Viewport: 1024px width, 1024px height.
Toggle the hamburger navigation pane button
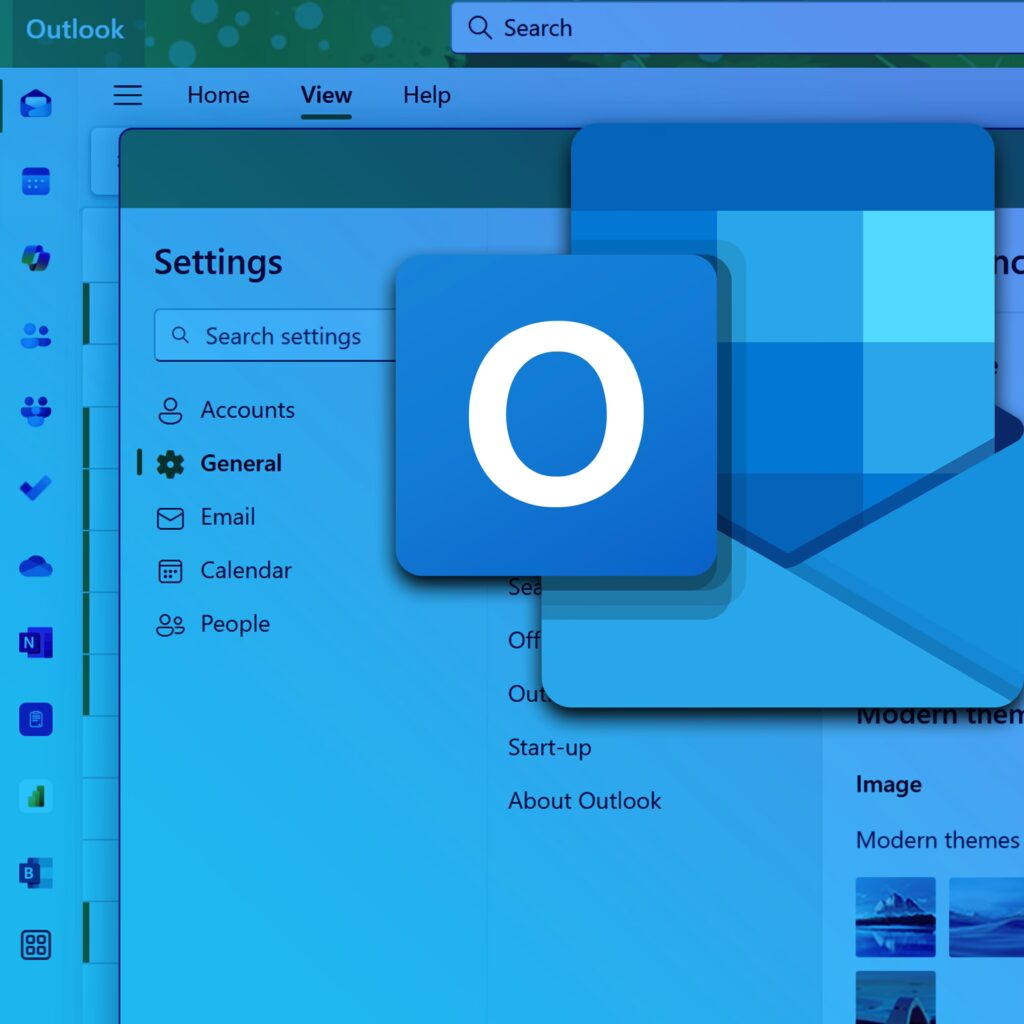click(x=127, y=96)
